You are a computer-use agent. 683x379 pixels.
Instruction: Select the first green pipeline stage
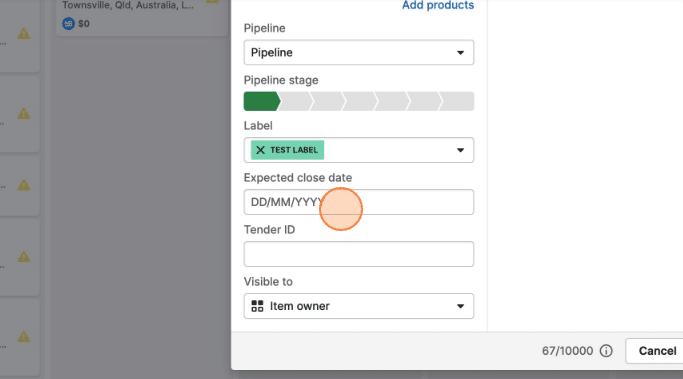click(261, 101)
